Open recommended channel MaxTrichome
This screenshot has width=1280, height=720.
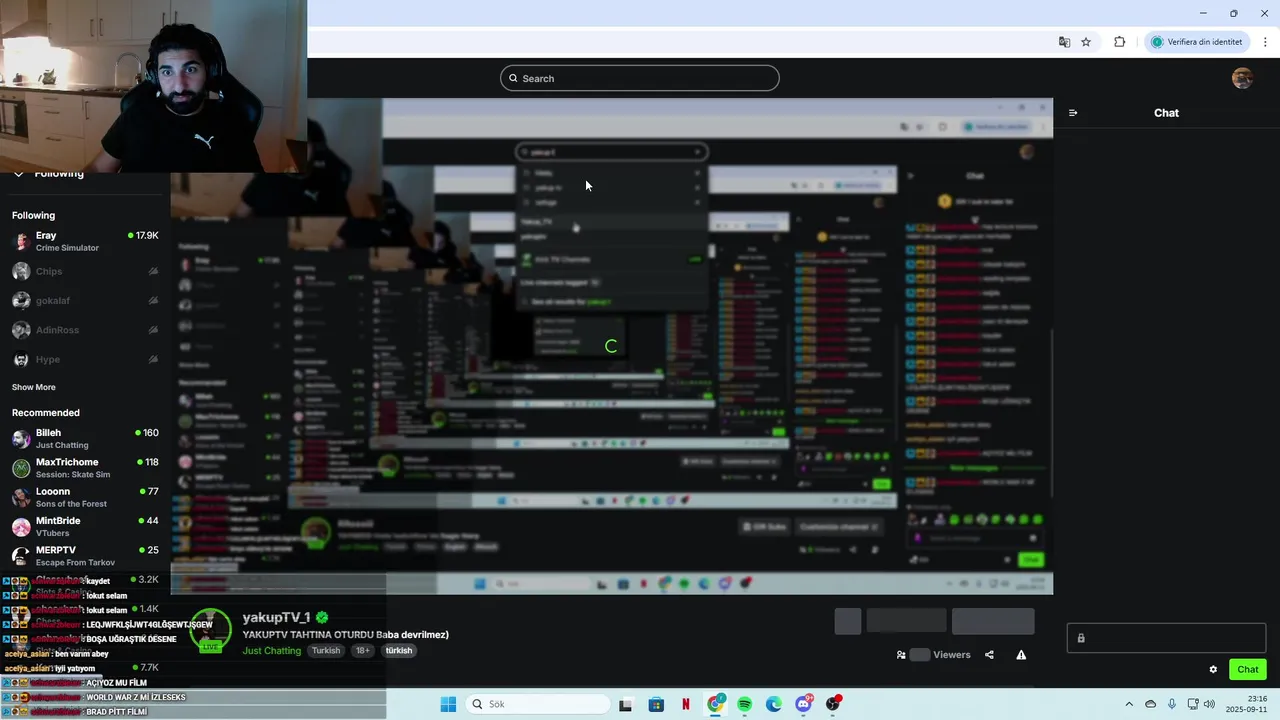tap(85, 468)
